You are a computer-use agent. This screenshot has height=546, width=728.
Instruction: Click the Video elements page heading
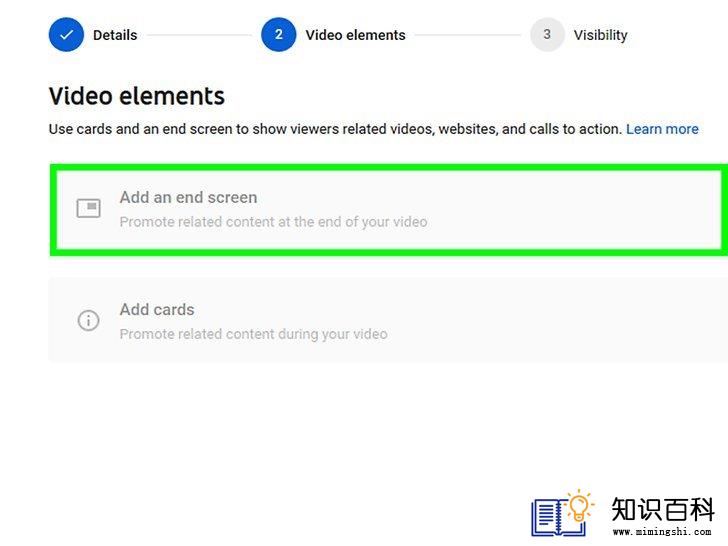(x=137, y=96)
